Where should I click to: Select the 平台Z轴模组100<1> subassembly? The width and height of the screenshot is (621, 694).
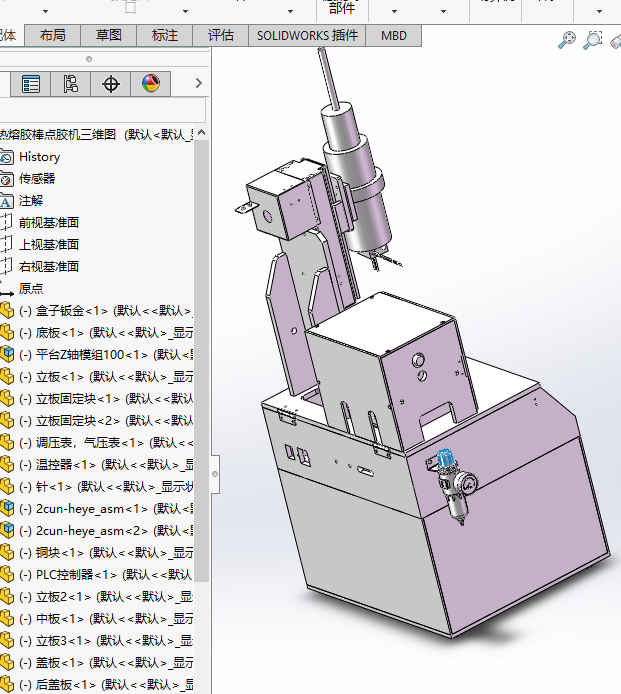point(106,355)
